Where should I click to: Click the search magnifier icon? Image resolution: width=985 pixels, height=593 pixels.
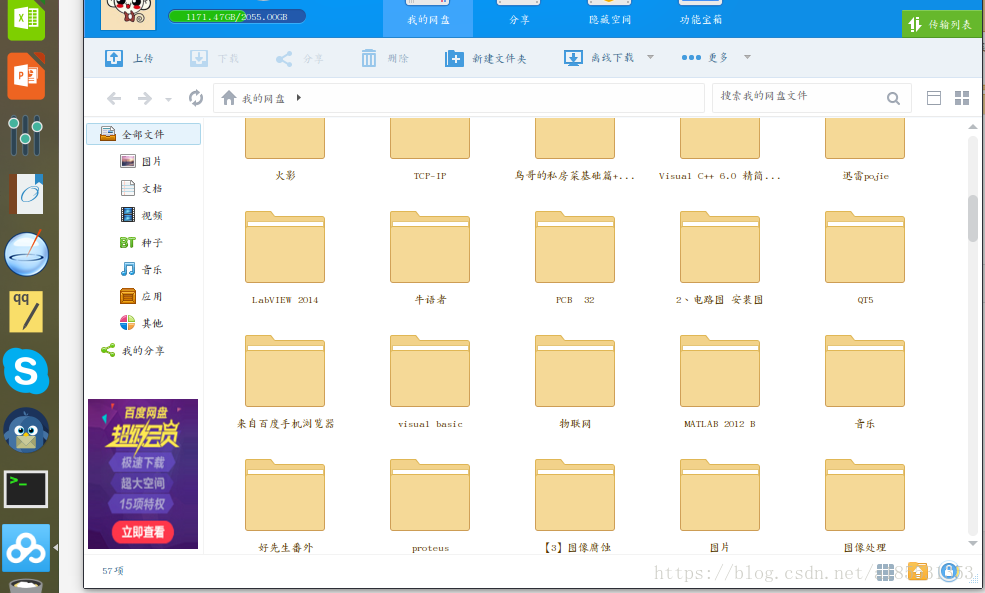tap(893, 98)
